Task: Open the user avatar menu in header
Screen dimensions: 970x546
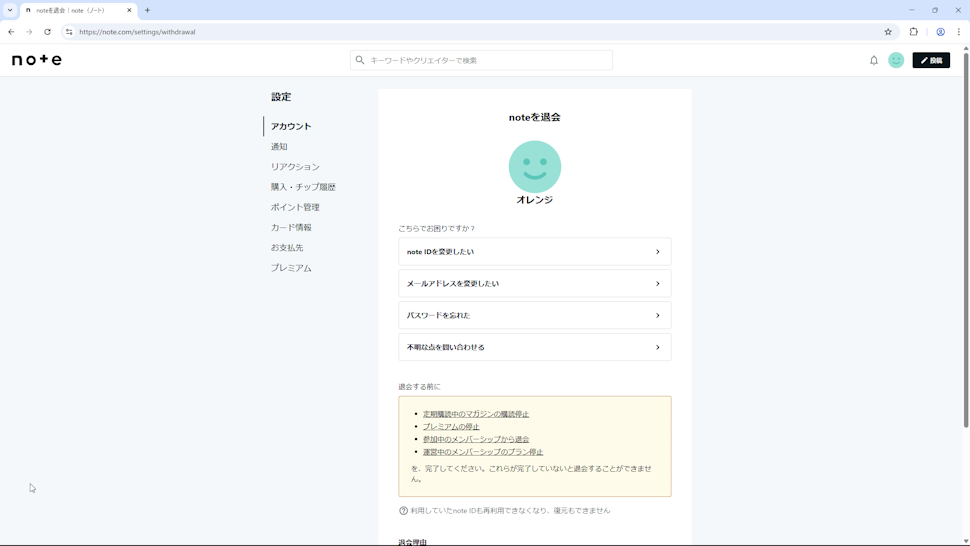Action: [896, 60]
